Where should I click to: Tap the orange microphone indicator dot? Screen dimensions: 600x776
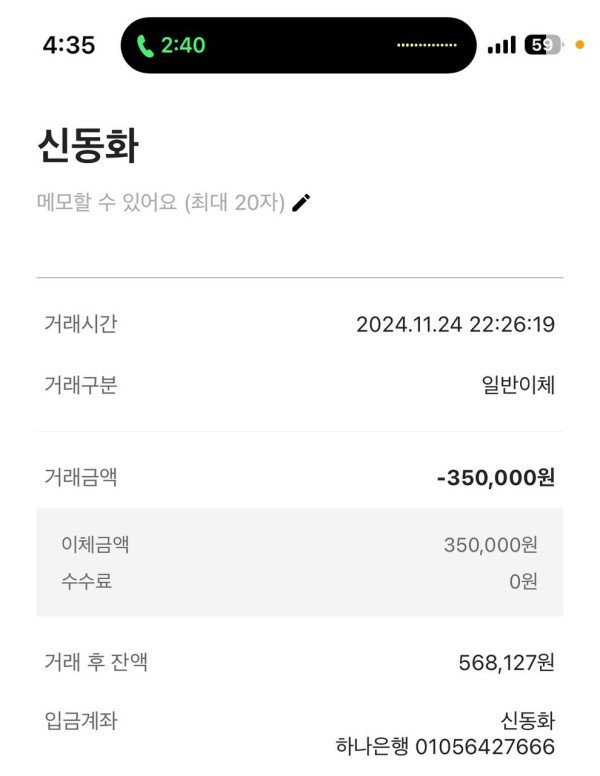pyautogui.click(x=579, y=45)
